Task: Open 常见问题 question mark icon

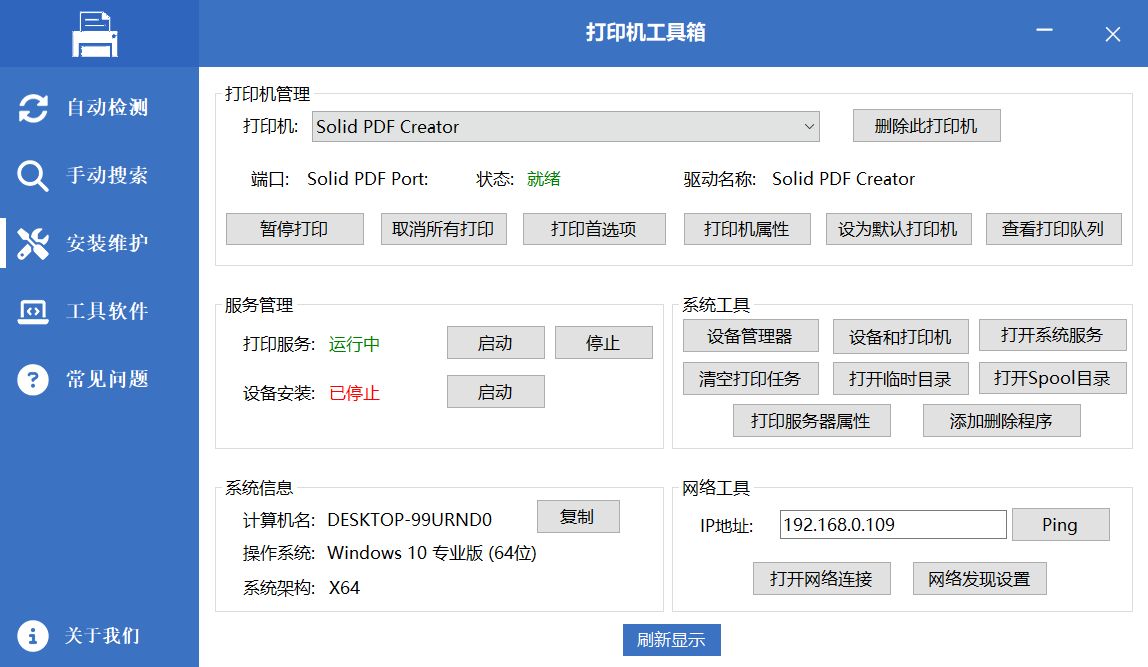Action: tap(33, 378)
